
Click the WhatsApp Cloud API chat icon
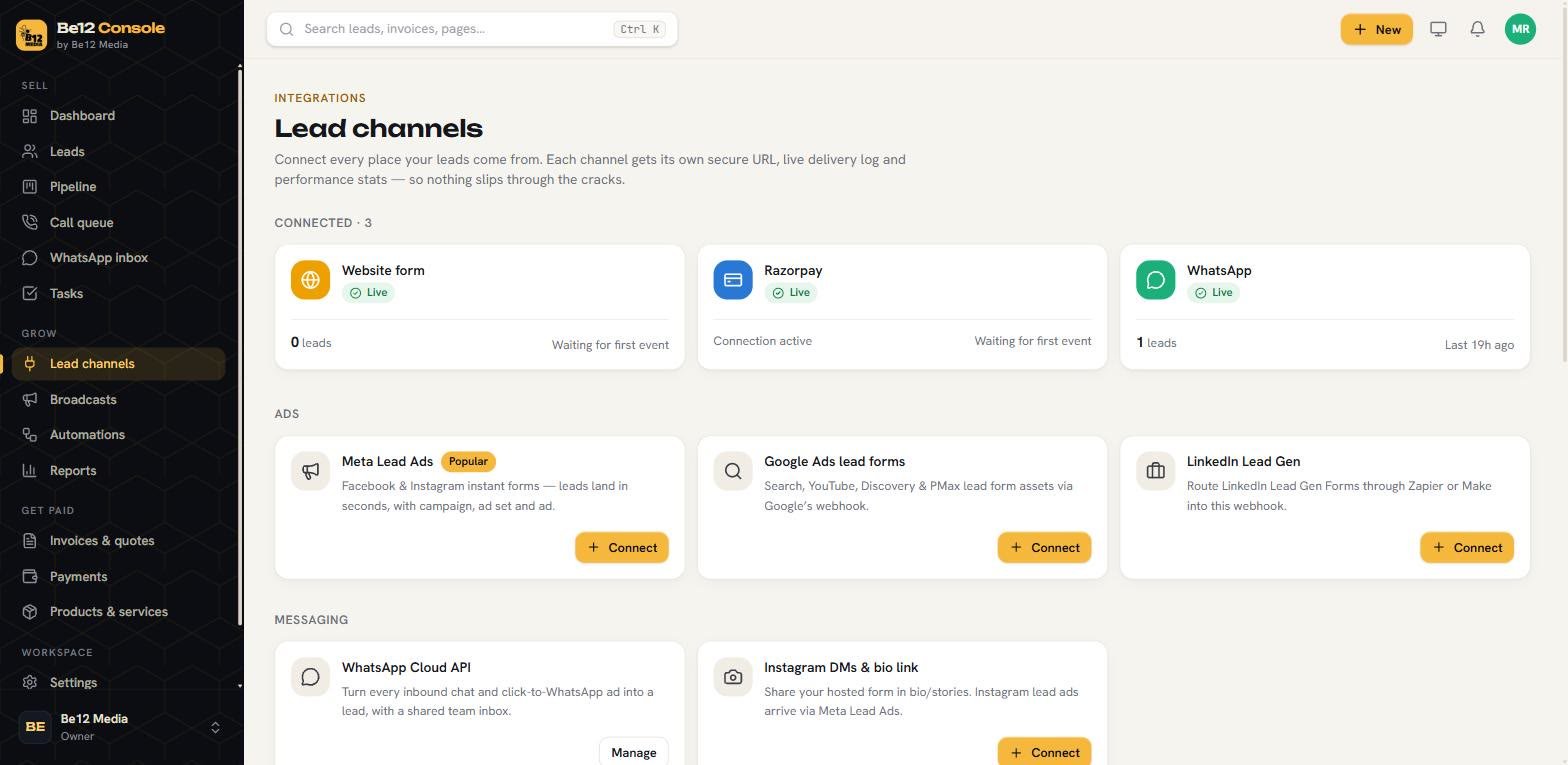click(310, 677)
